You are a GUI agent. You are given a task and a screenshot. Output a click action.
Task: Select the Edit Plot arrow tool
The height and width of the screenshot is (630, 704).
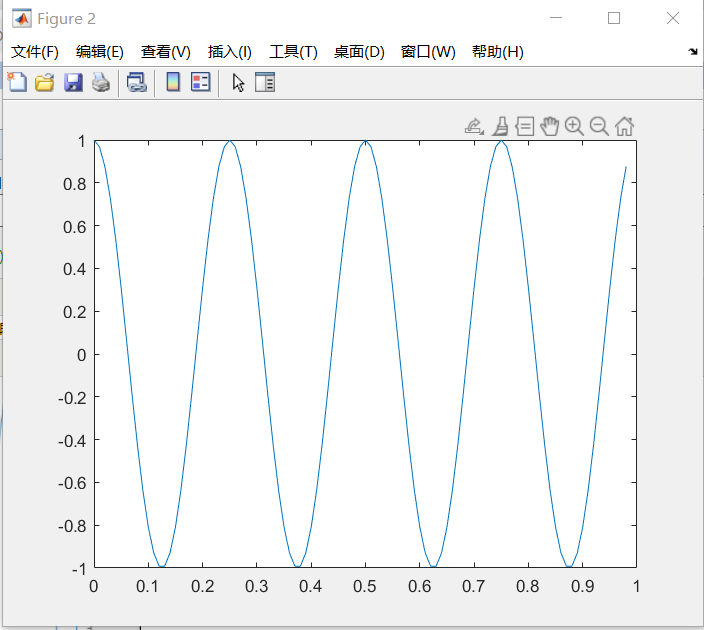(x=238, y=83)
